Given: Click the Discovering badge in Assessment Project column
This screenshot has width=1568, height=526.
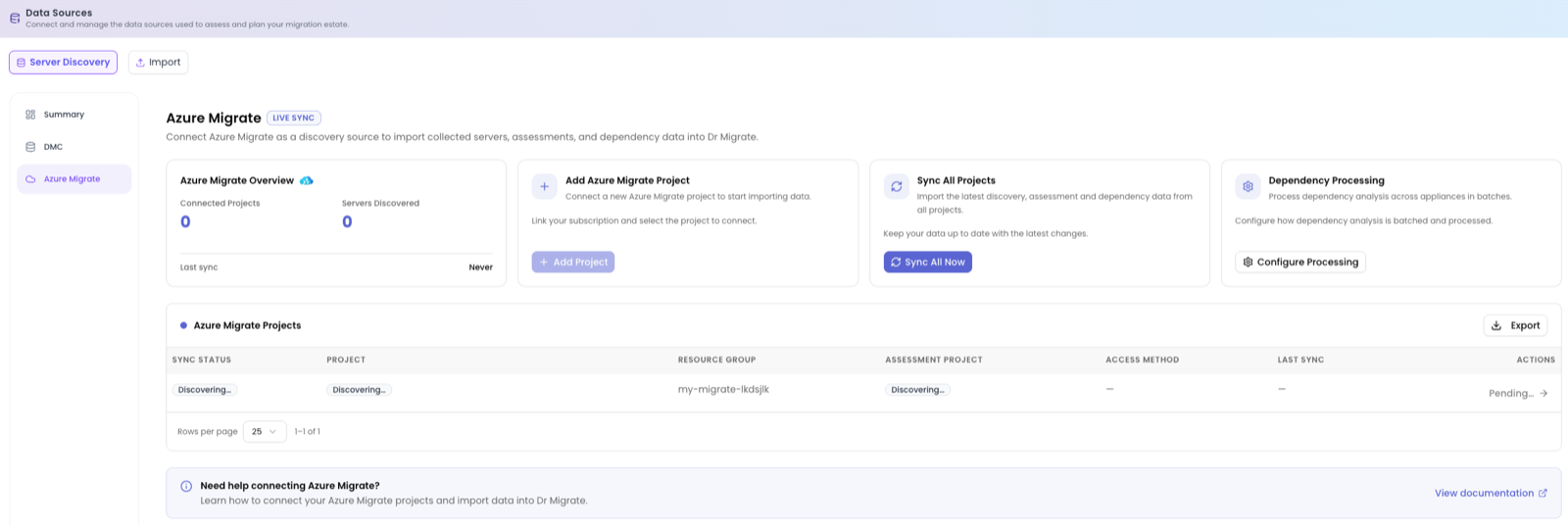Looking at the screenshot, I should point(917,390).
